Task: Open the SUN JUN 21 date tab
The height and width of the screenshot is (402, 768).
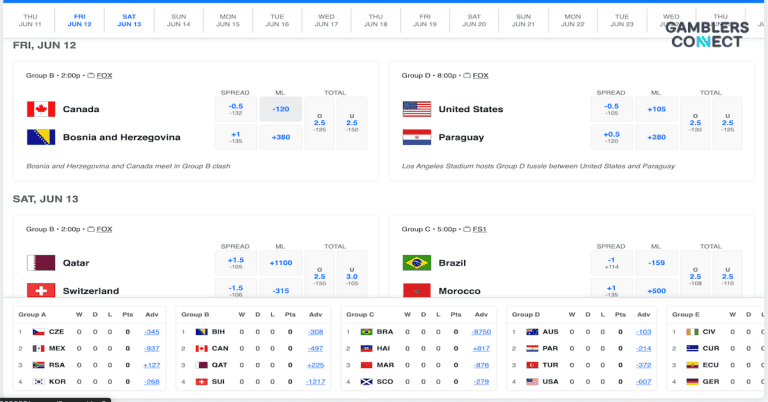Action: [x=523, y=20]
